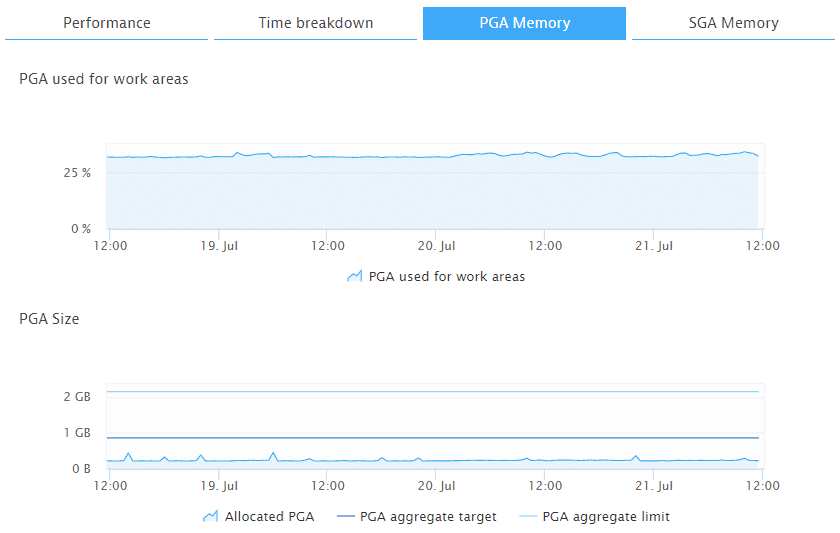Screen dimensions: 840x533
Task: Switch to the Time breakdown tab
Action: point(315,23)
